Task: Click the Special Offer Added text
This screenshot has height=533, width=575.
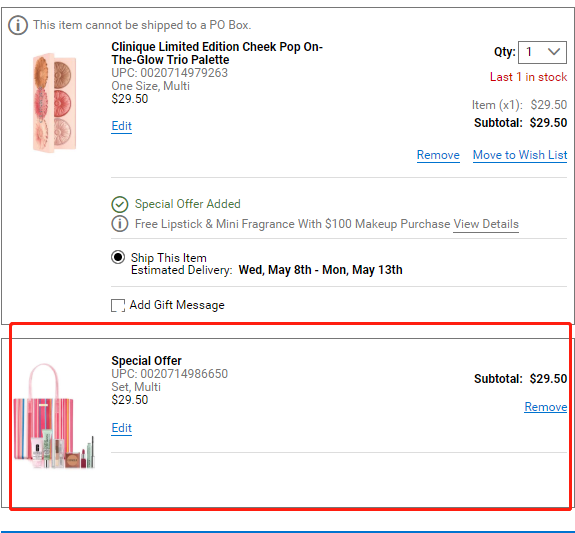Action: click(187, 204)
